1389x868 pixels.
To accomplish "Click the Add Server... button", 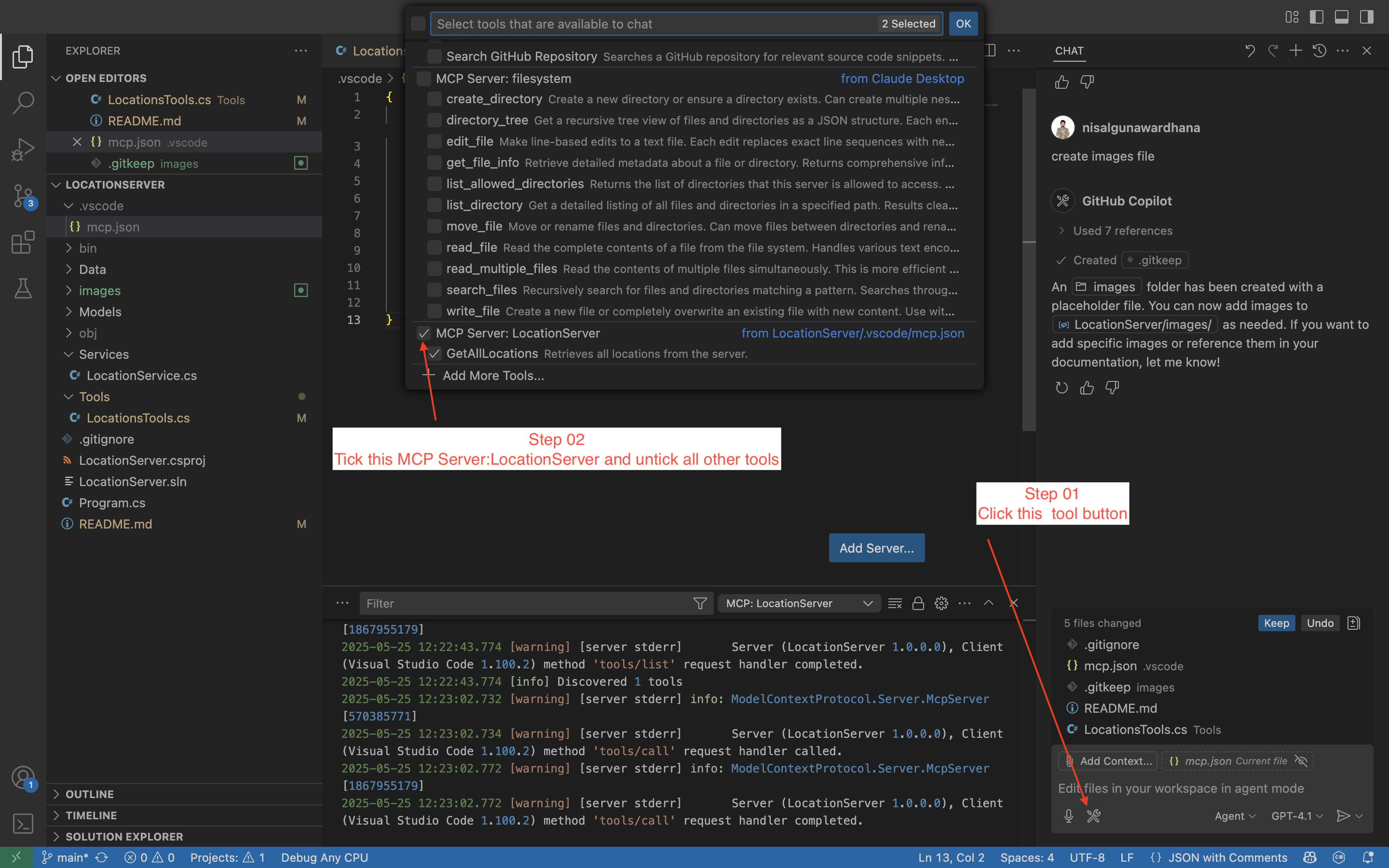I will 876,548.
